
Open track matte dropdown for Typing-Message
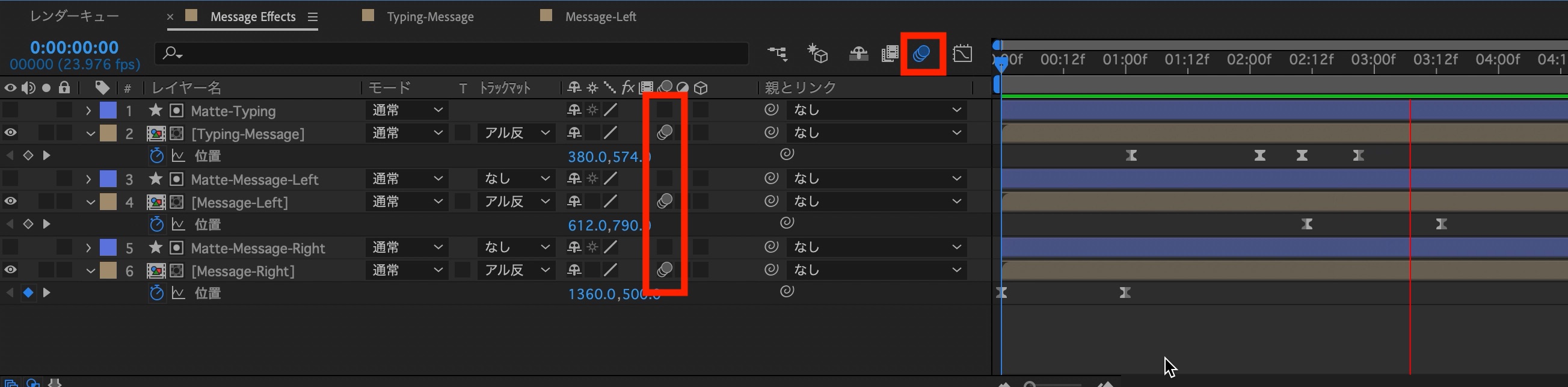click(x=517, y=133)
